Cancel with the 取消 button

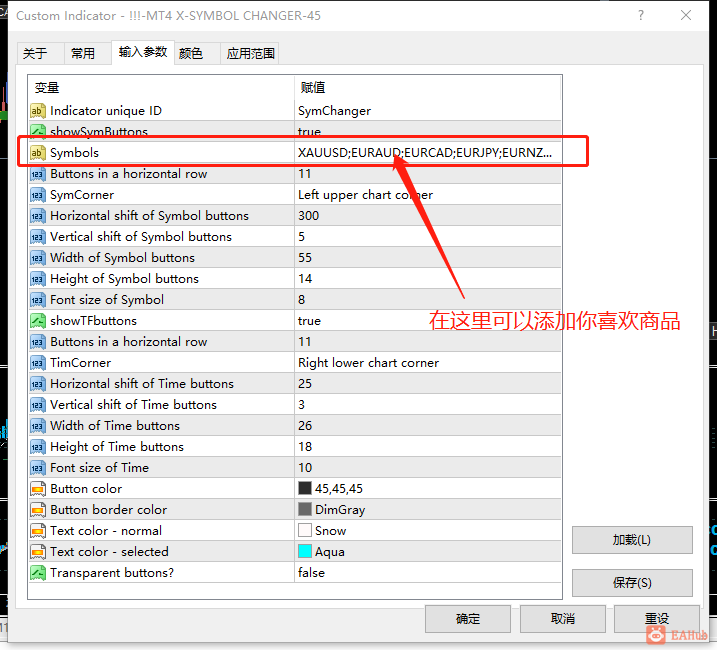(x=562, y=619)
